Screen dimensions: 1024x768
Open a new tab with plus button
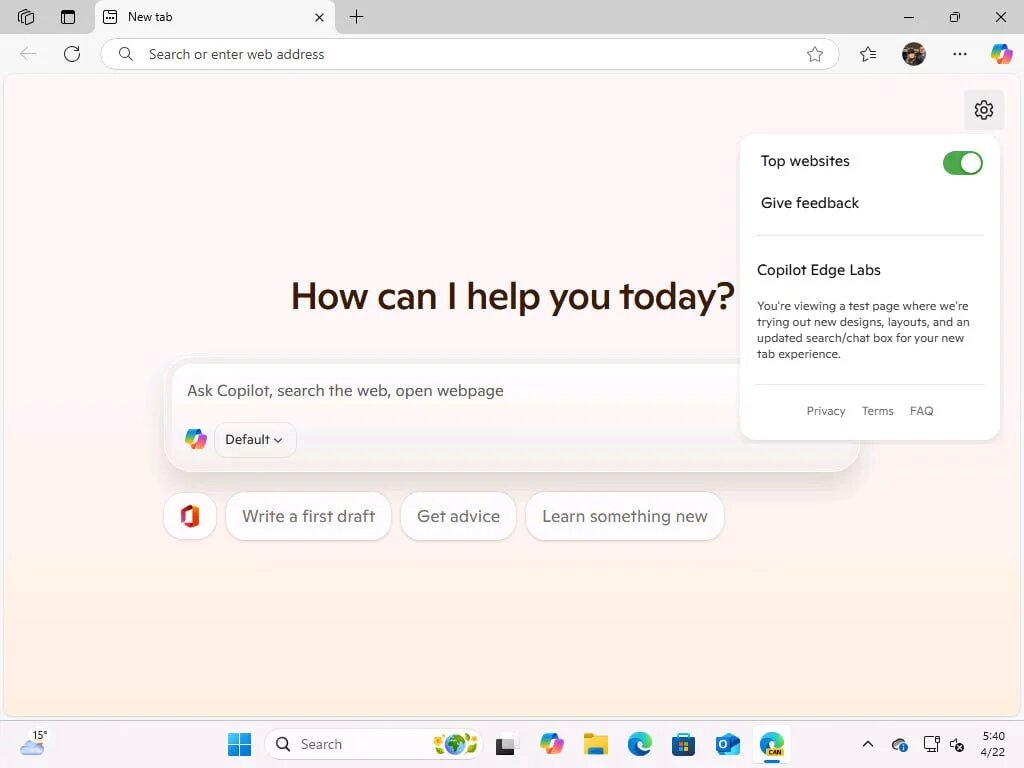tap(357, 17)
